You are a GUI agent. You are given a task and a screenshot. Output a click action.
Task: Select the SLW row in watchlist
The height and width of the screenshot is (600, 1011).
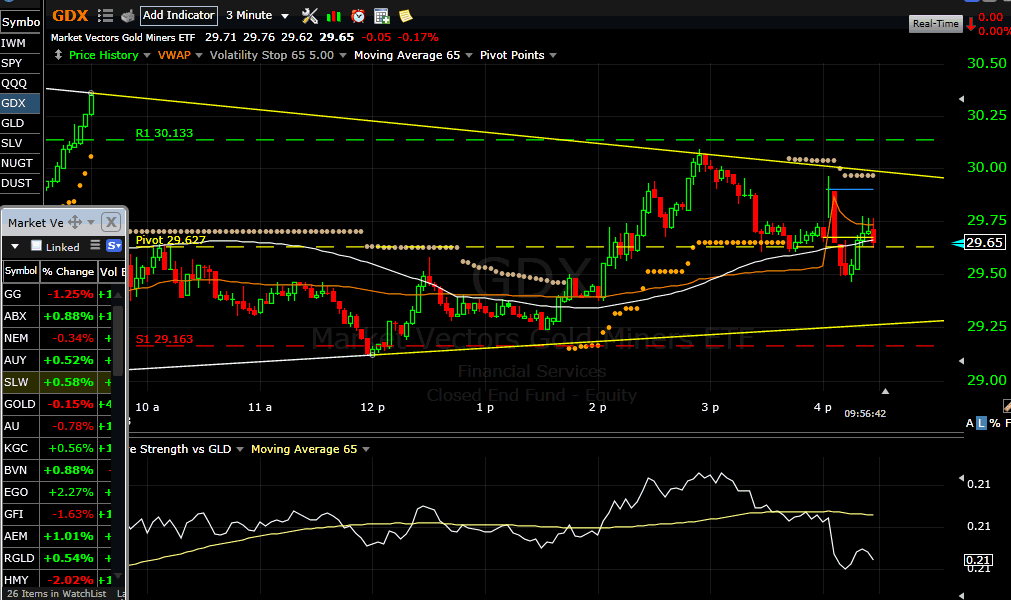coord(58,382)
